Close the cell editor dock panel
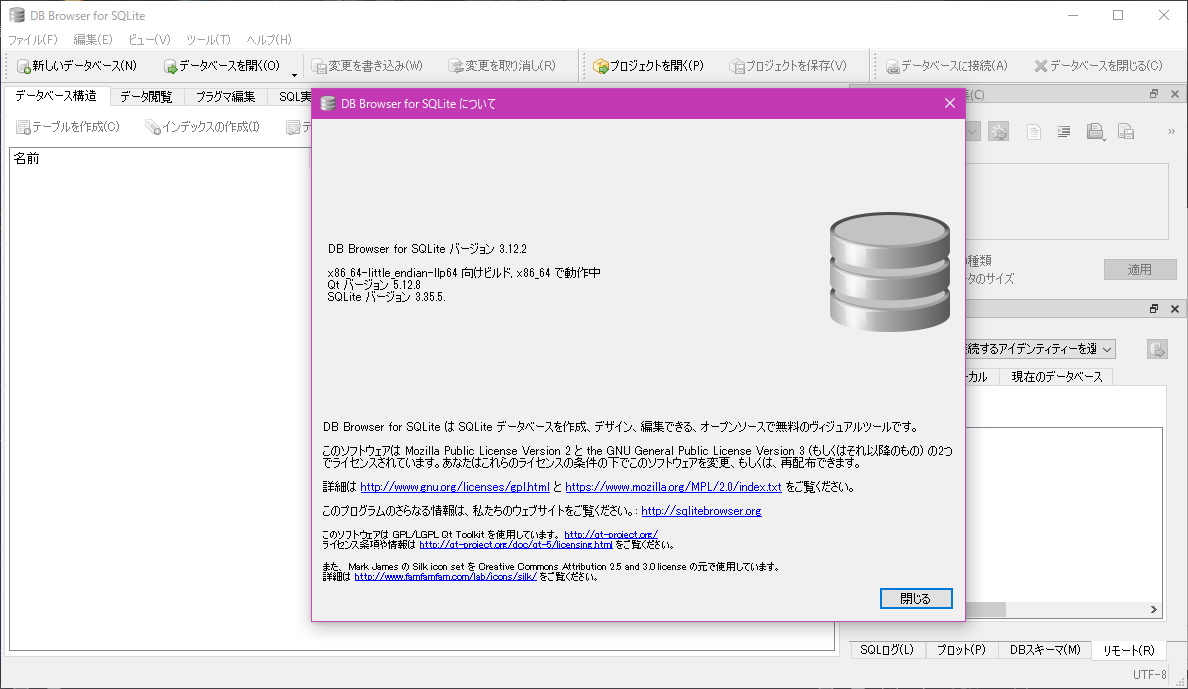 [x=1174, y=94]
